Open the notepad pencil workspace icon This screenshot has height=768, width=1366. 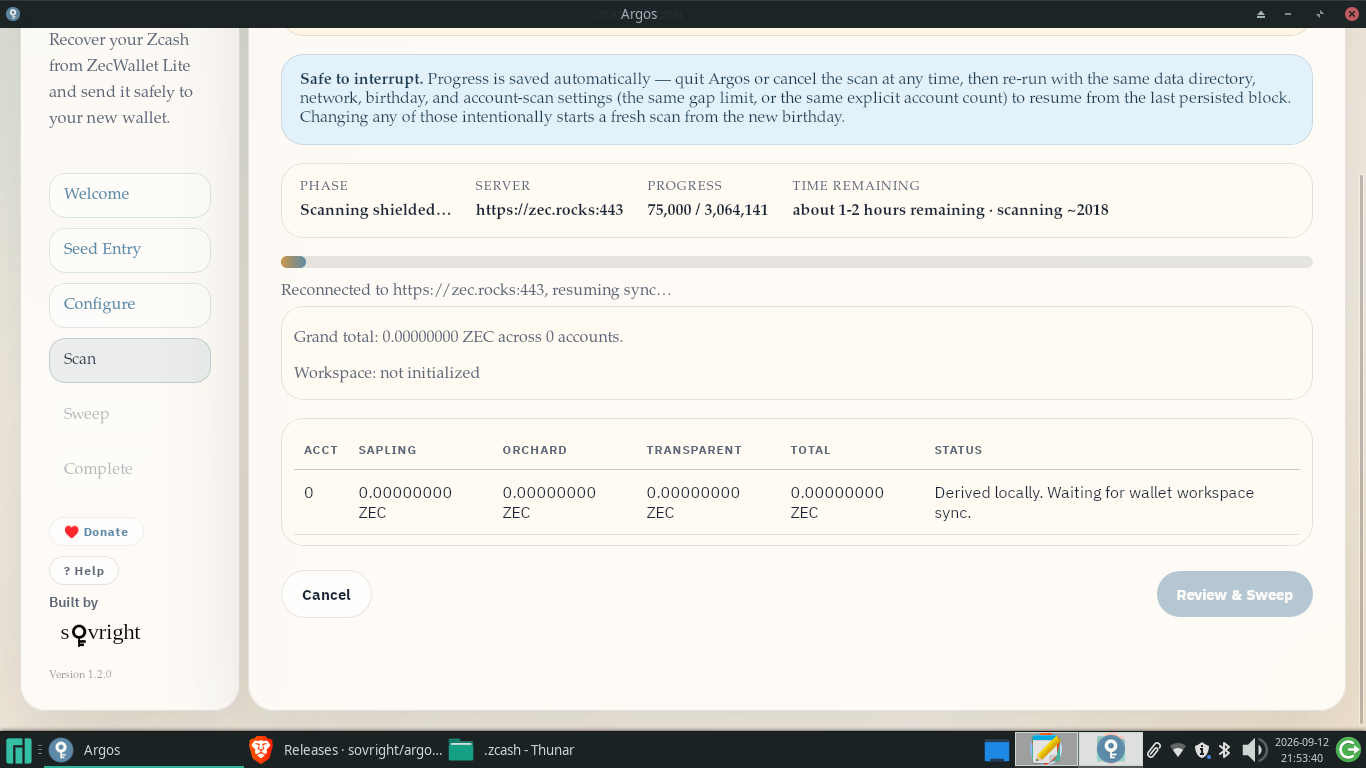pos(1046,749)
